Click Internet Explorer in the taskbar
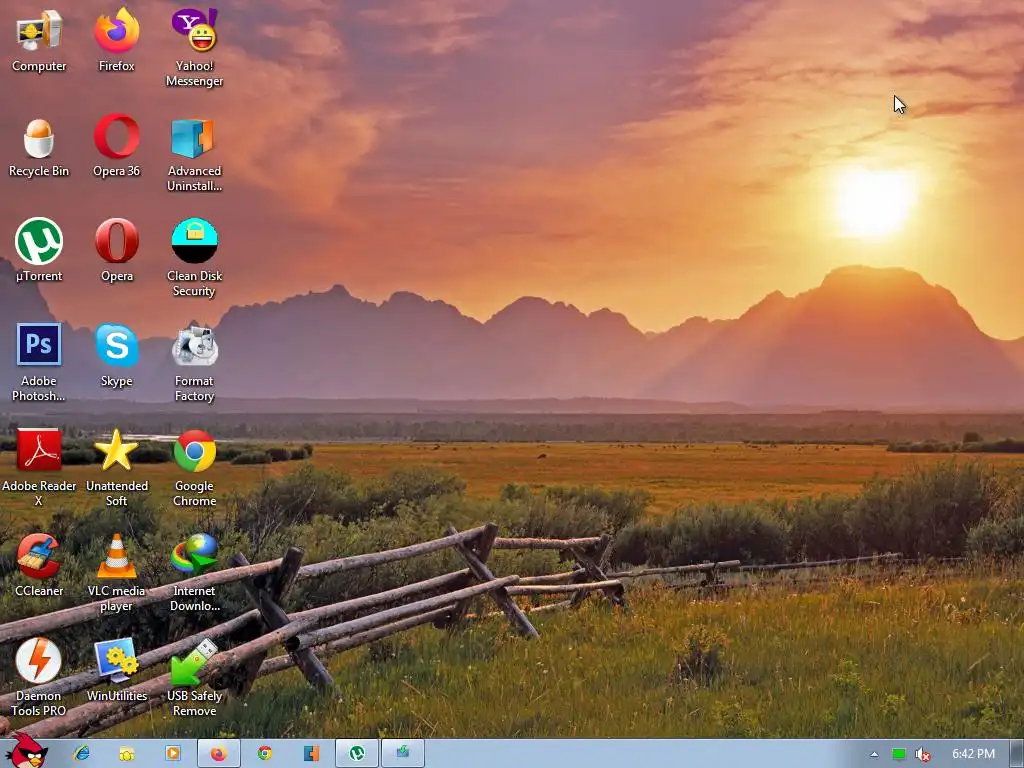 pos(82,754)
